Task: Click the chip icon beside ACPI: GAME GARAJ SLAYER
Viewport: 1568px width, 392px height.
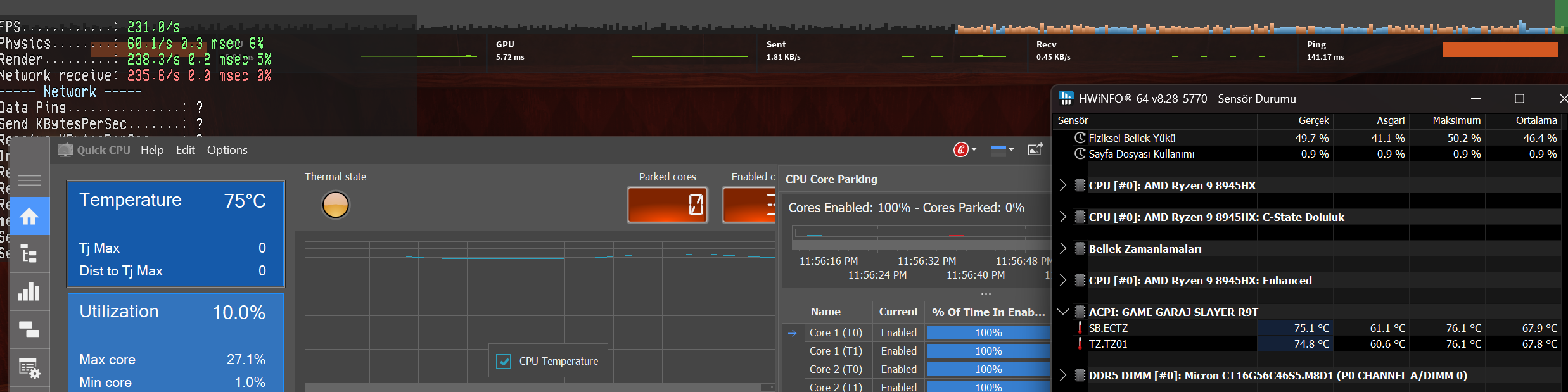Action: pos(1080,312)
